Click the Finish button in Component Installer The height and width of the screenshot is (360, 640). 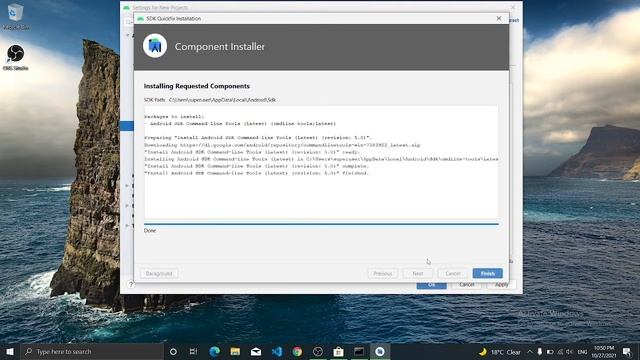[x=487, y=273]
